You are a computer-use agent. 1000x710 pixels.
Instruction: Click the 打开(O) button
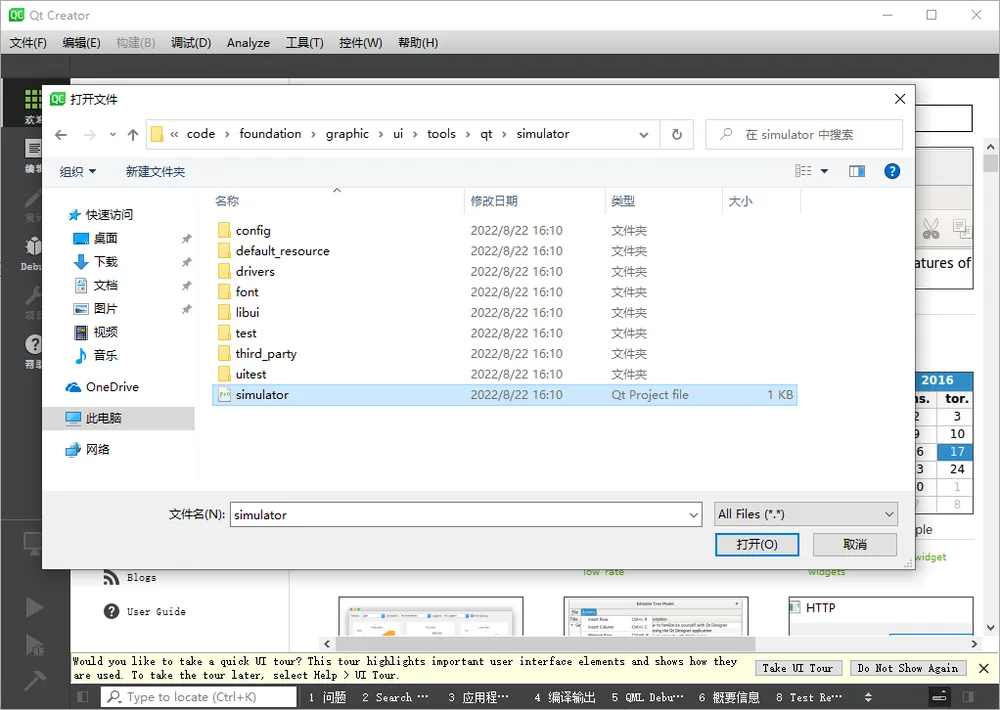click(757, 544)
